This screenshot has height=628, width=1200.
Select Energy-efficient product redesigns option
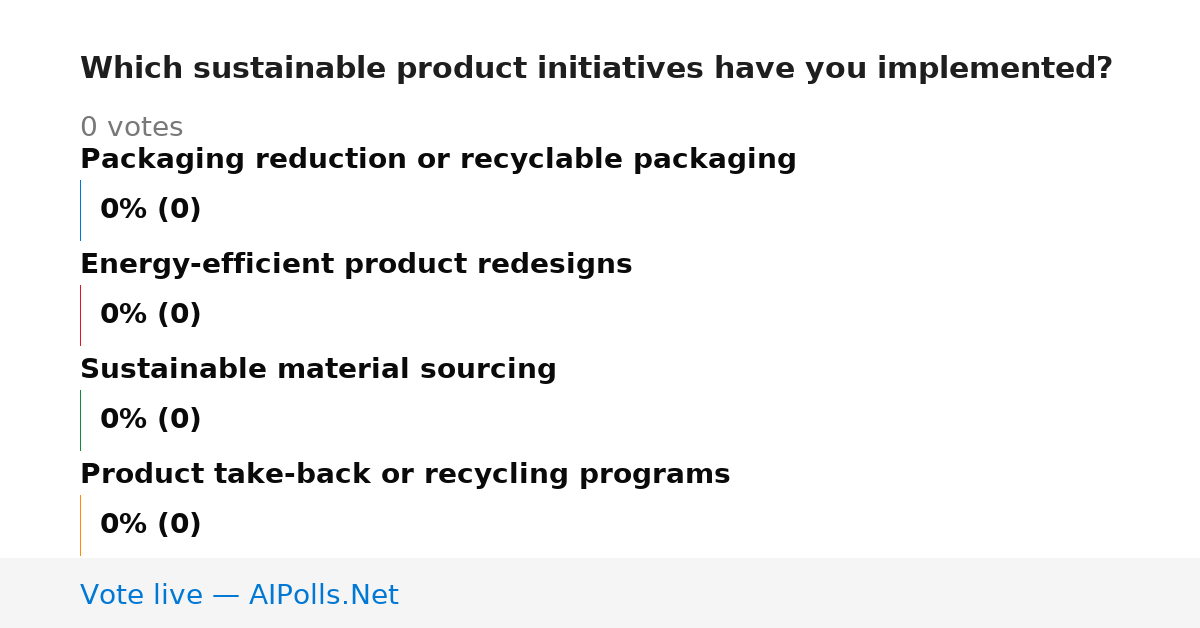356,265
